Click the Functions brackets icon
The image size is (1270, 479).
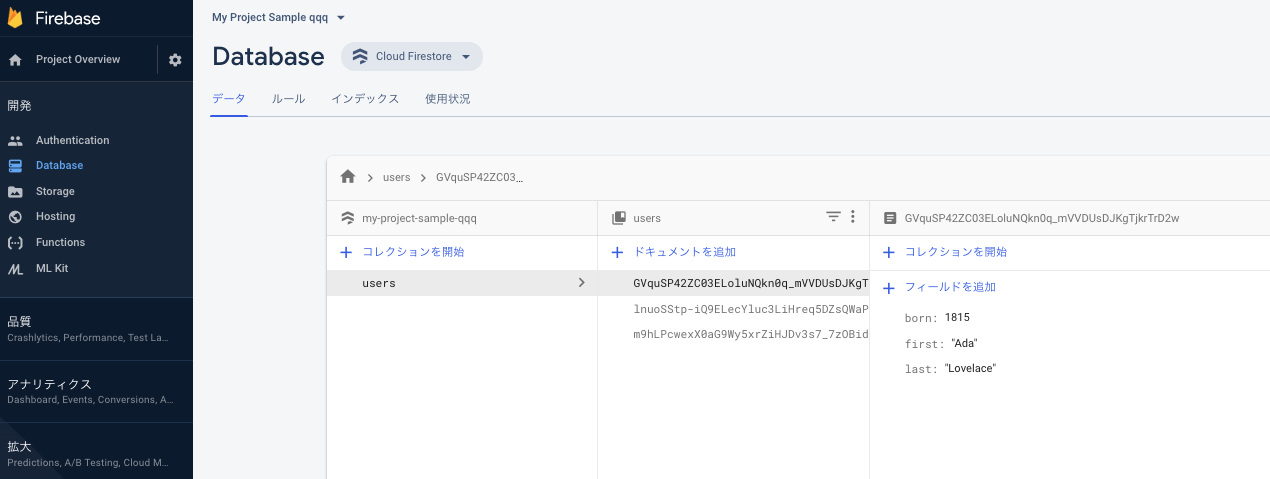pyautogui.click(x=15, y=243)
